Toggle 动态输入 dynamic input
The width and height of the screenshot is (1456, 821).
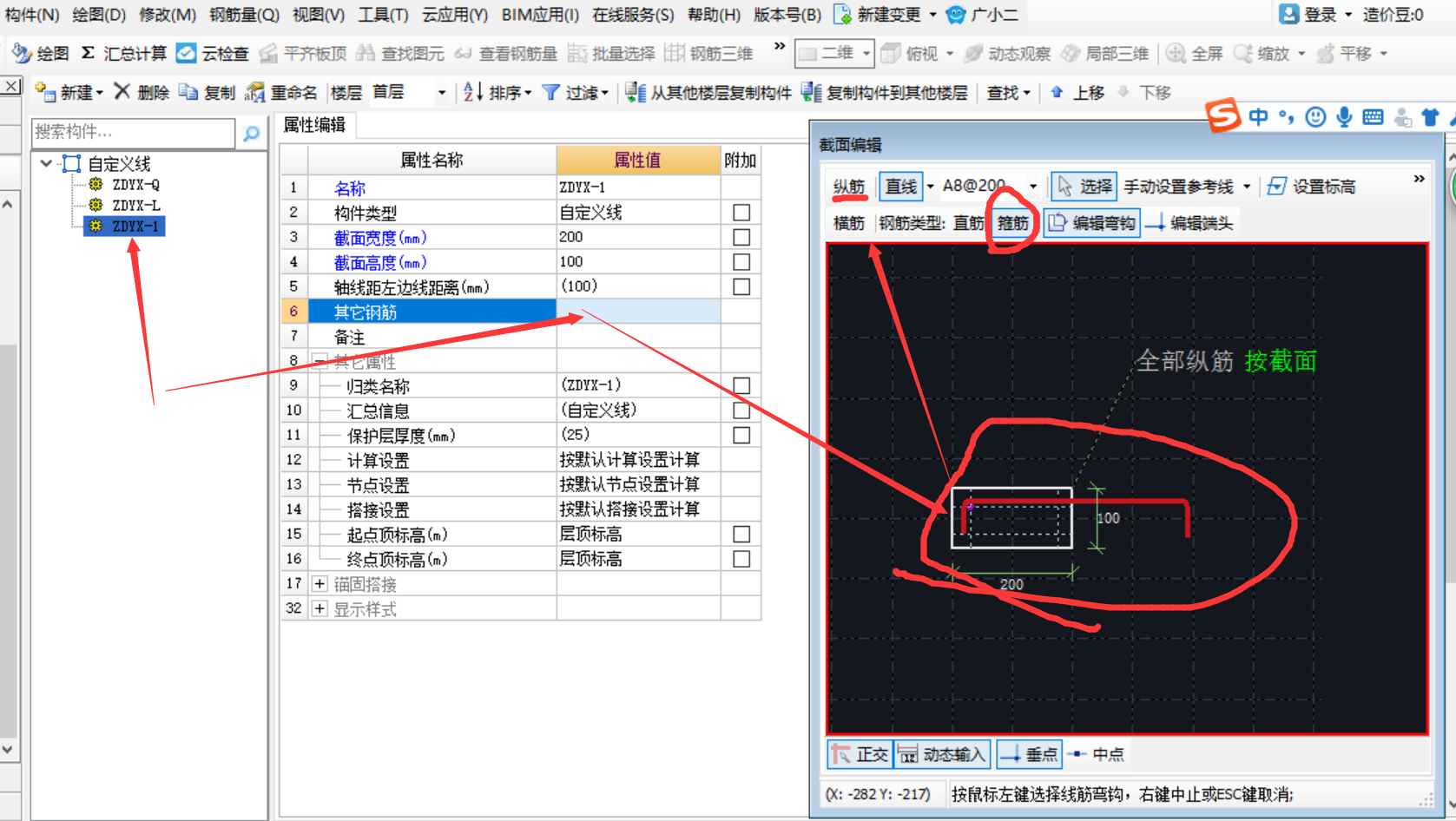(x=942, y=754)
